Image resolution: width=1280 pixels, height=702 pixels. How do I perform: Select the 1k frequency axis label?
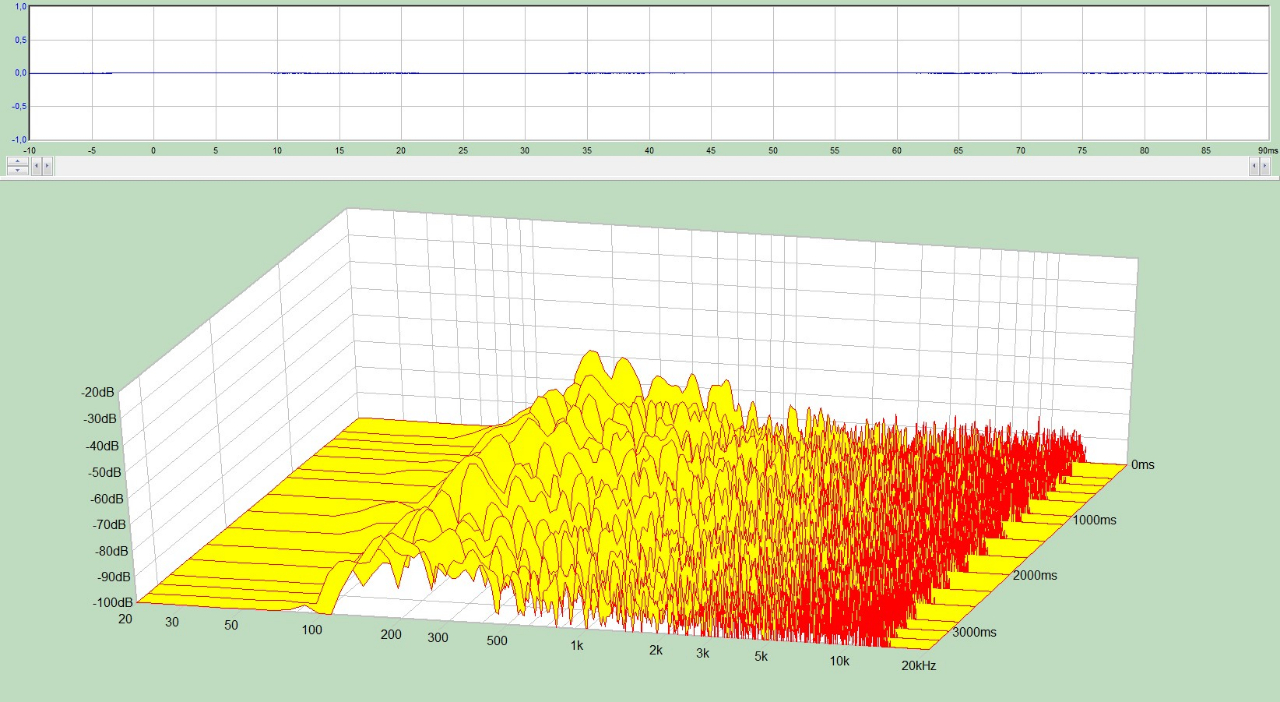[x=577, y=646]
